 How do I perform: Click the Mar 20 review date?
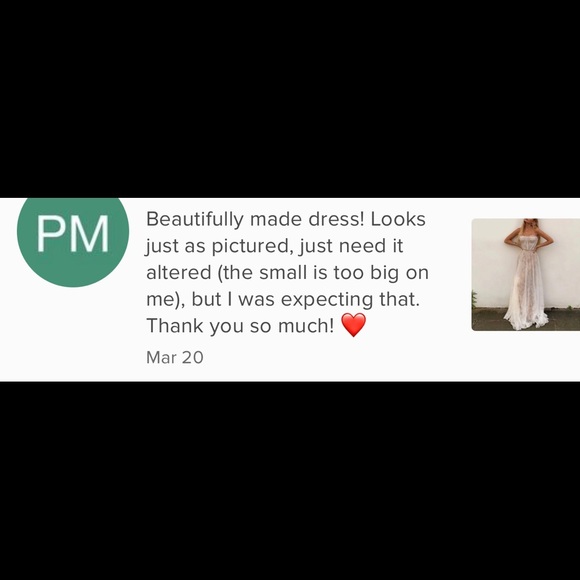pyautogui.click(x=175, y=357)
